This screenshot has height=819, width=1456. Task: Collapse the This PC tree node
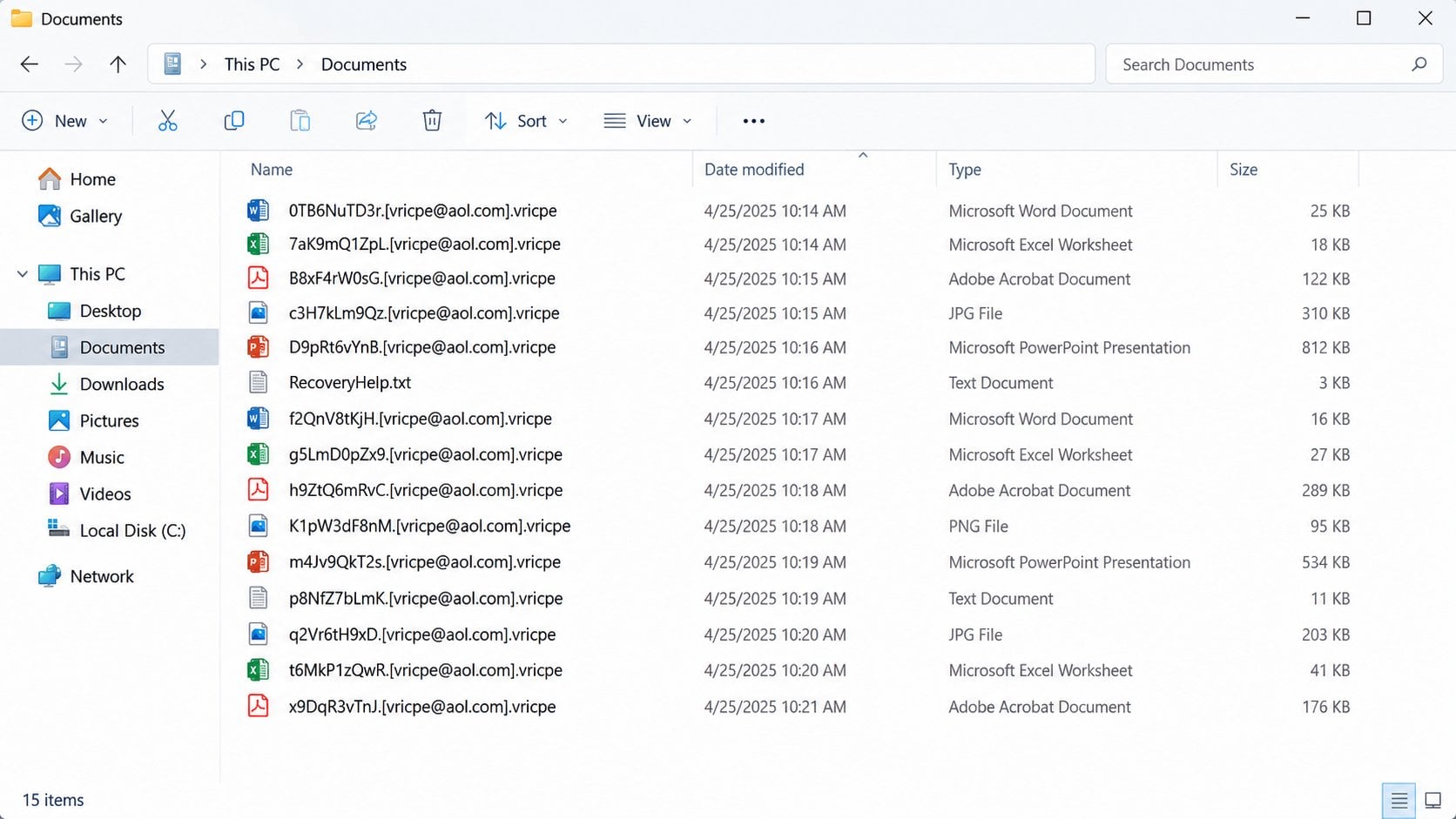pos(23,274)
